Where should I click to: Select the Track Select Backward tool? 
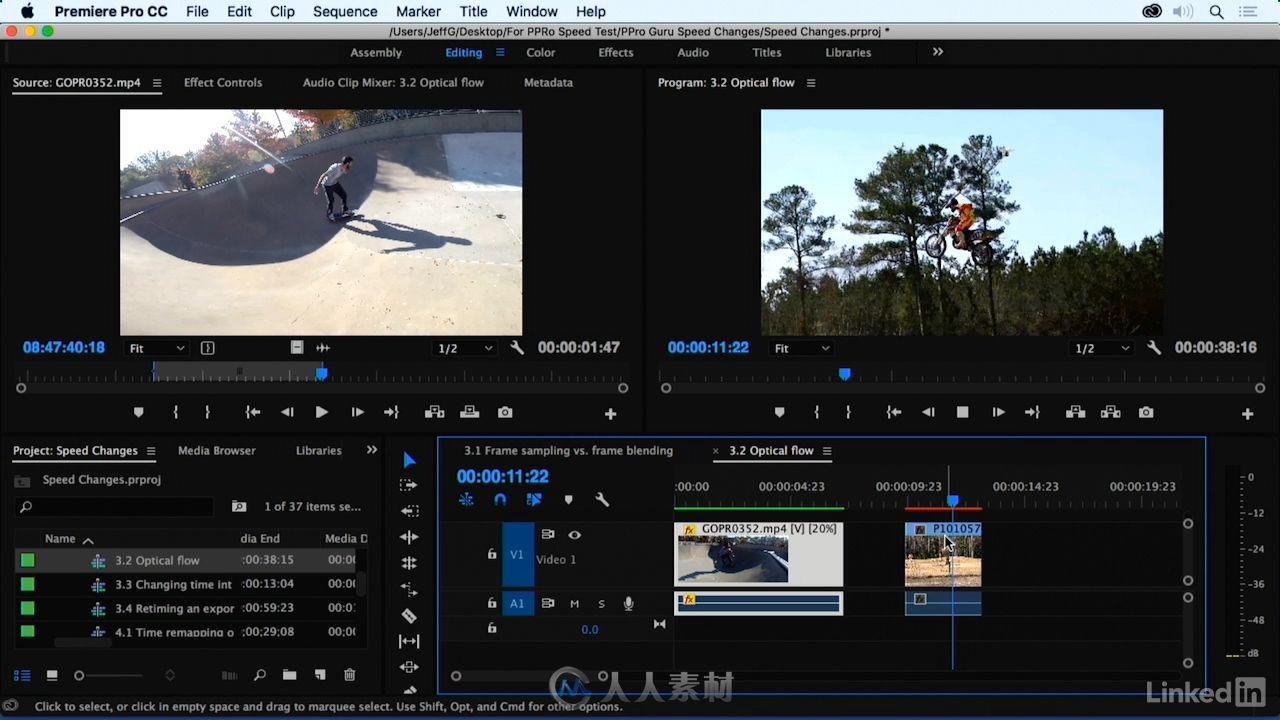[x=409, y=511]
